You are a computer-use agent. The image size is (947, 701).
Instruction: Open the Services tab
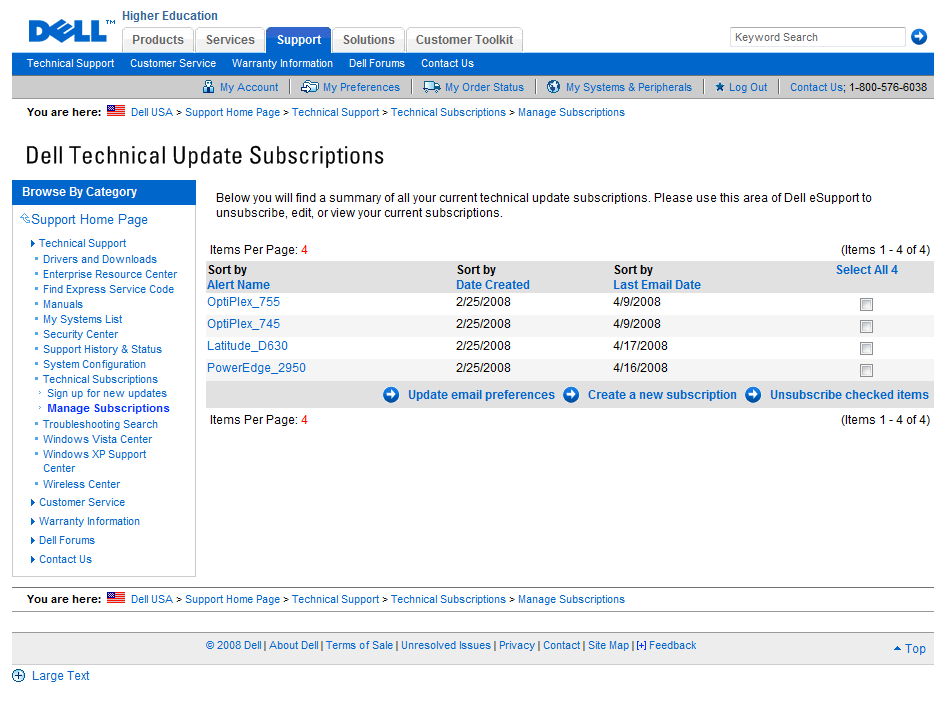coord(230,40)
